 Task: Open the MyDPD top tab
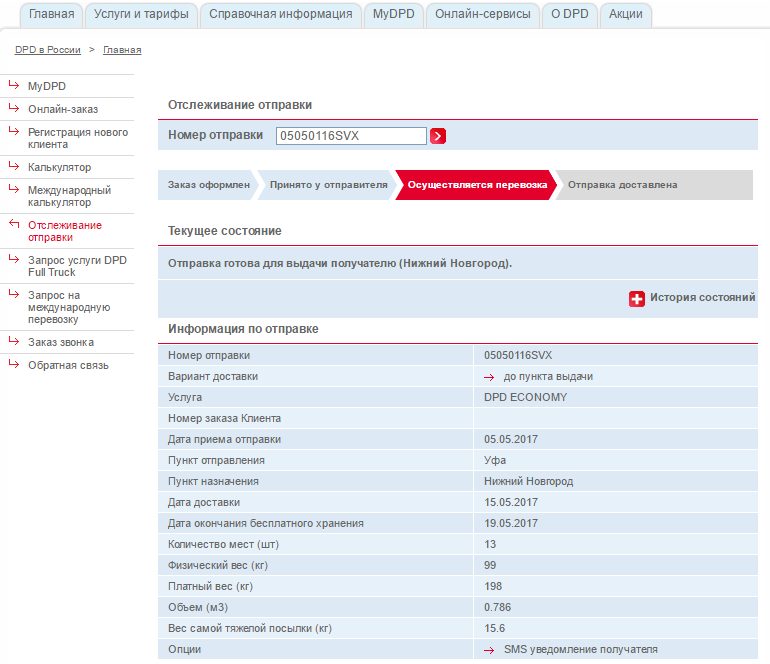pyautogui.click(x=394, y=14)
